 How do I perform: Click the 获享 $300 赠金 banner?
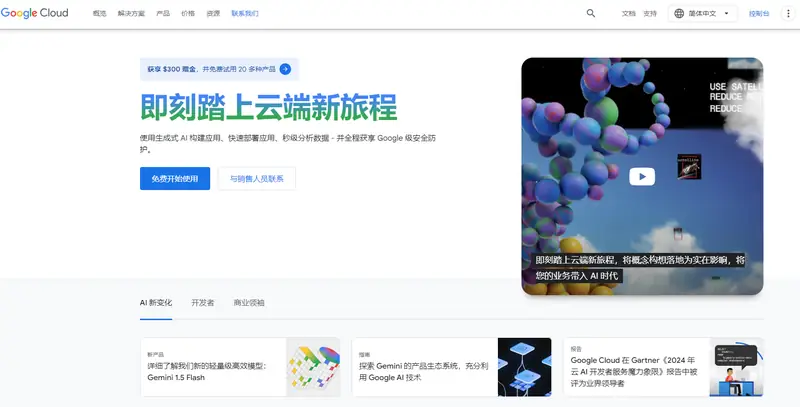point(219,69)
